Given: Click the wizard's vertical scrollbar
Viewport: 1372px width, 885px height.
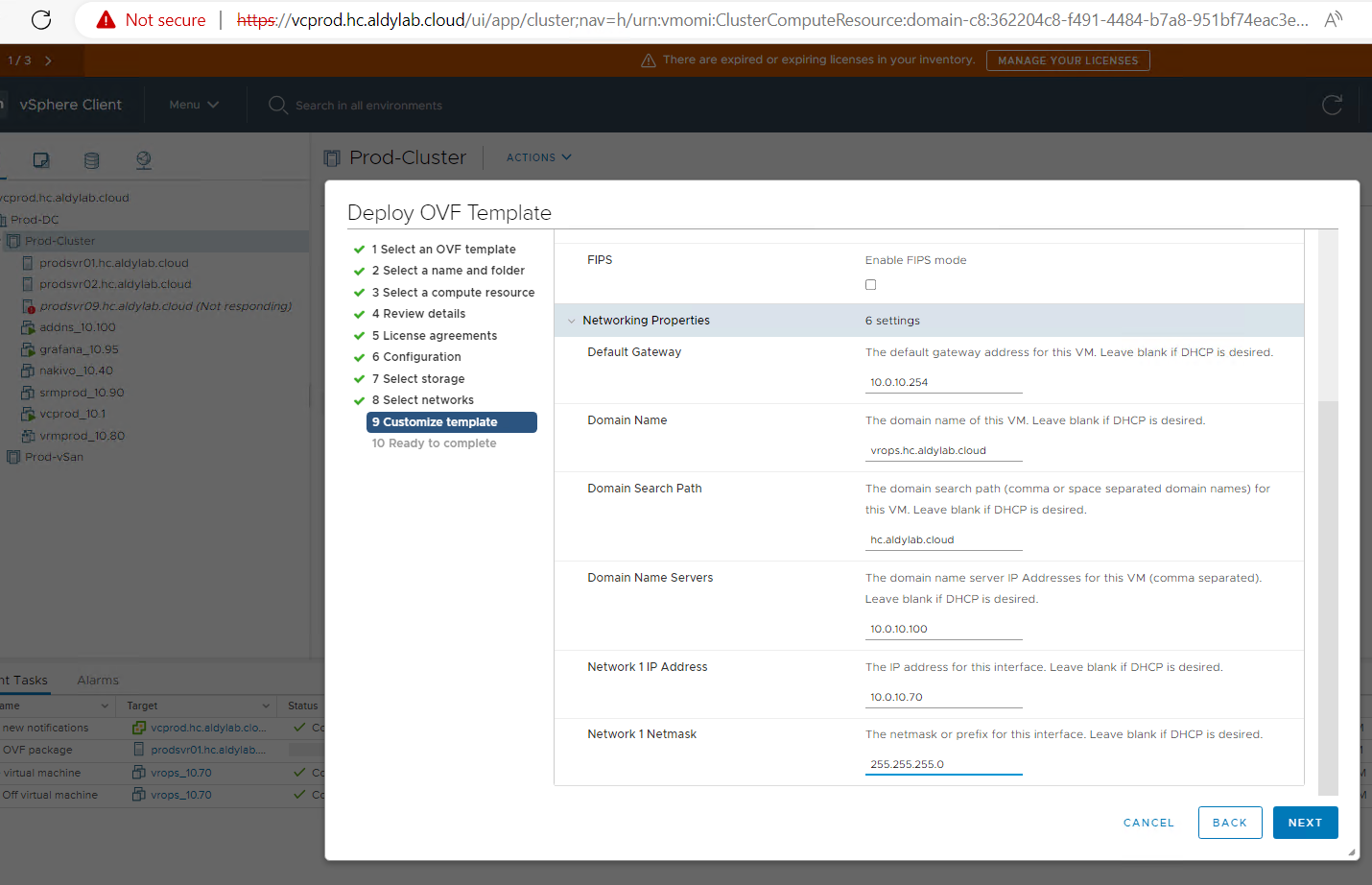Looking at the screenshot, I should pyautogui.click(x=1328, y=595).
